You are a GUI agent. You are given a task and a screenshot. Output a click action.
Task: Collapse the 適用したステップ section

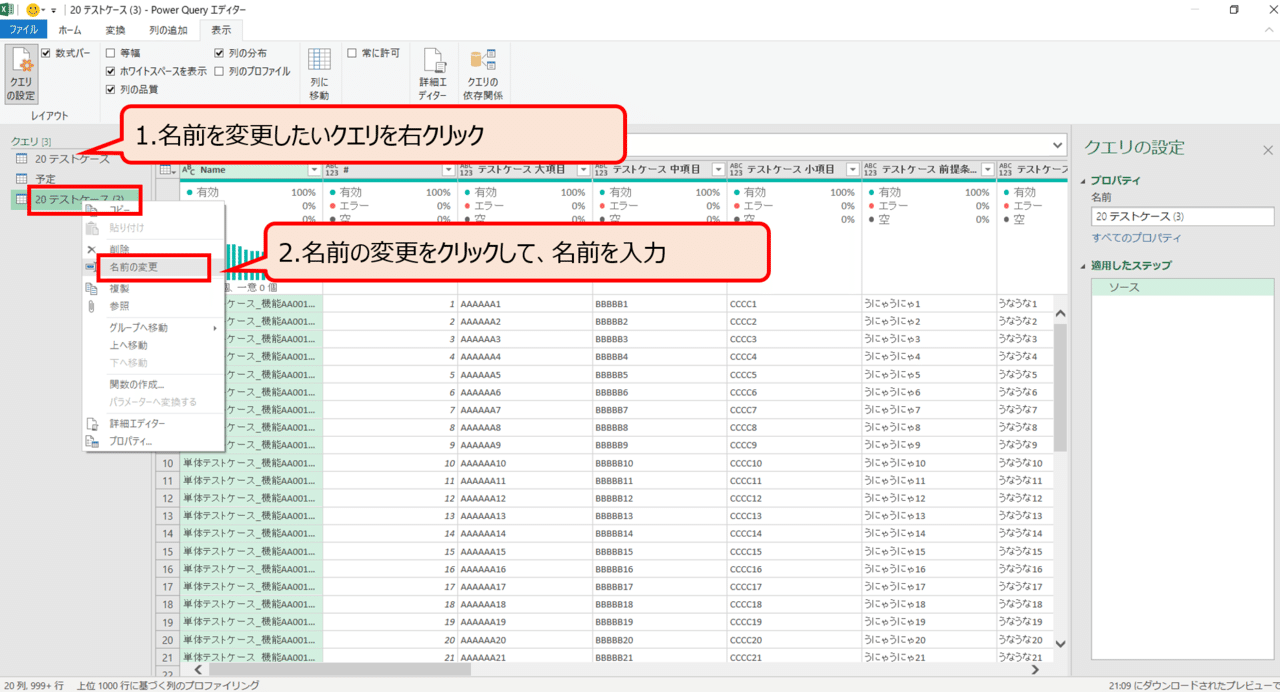pos(1083,265)
